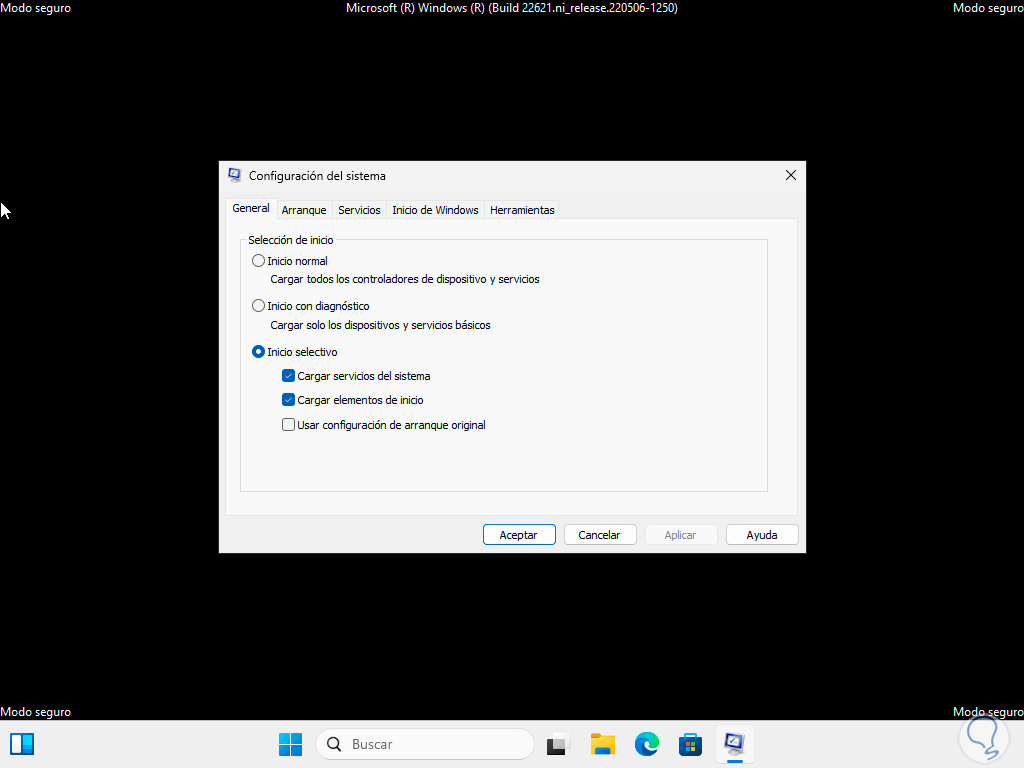Switch to the Arranque tab
The image size is (1024, 768).
[303, 210]
